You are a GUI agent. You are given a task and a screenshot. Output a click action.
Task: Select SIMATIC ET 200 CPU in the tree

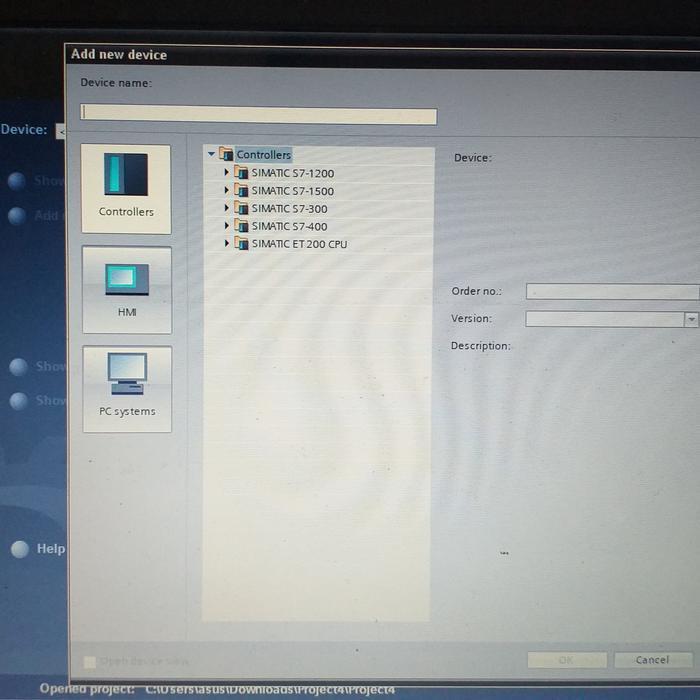tap(300, 244)
